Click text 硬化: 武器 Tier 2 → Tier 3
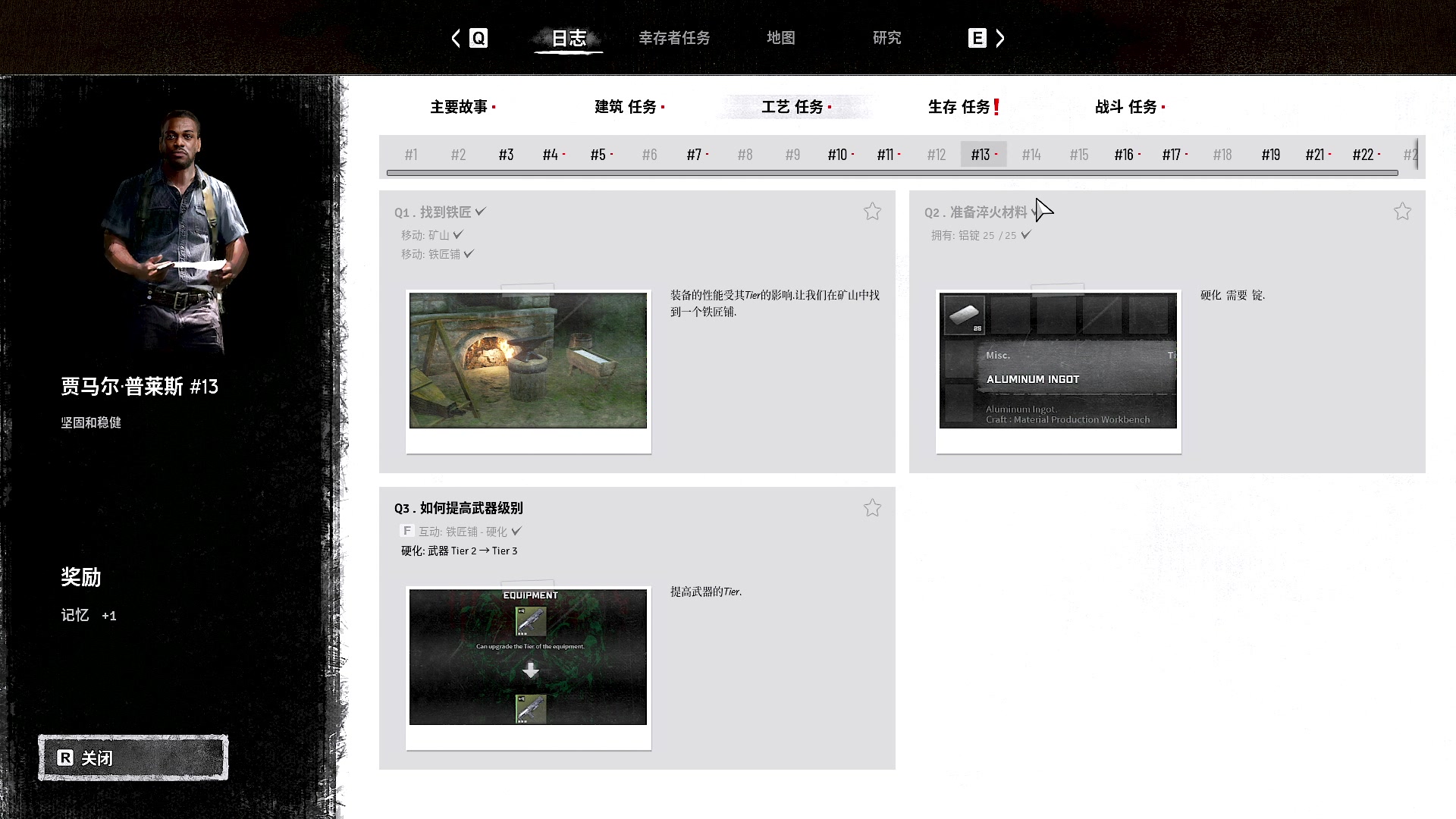Screen dimensions: 1456x819 [x=459, y=551]
